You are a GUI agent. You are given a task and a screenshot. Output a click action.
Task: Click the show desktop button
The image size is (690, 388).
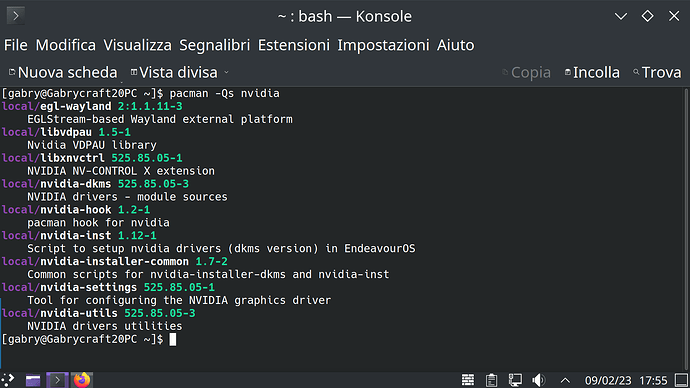[x=682, y=380]
